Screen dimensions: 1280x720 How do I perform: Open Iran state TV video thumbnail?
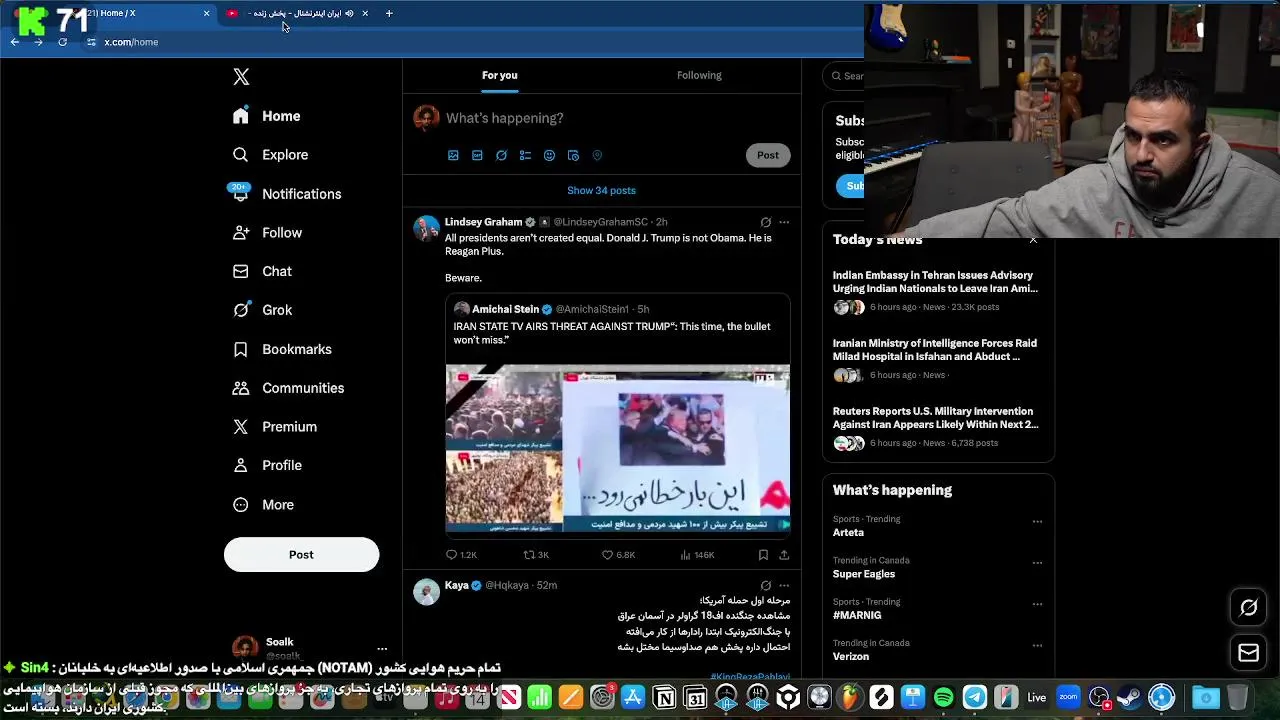[618, 449]
